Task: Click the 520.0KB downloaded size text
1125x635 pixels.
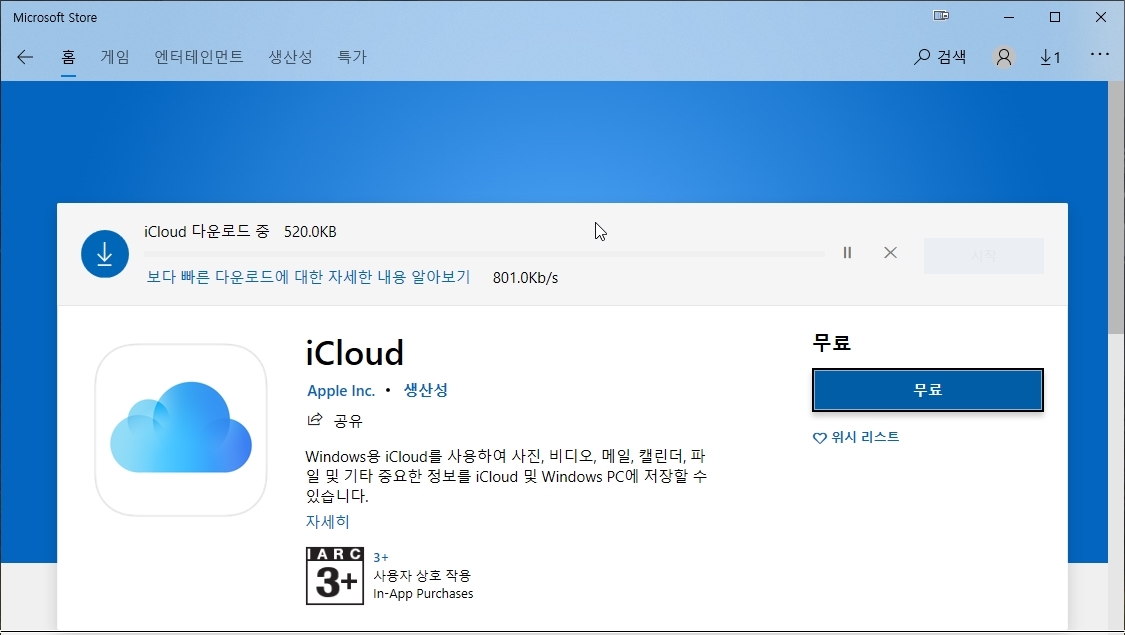Action: (x=310, y=232)
